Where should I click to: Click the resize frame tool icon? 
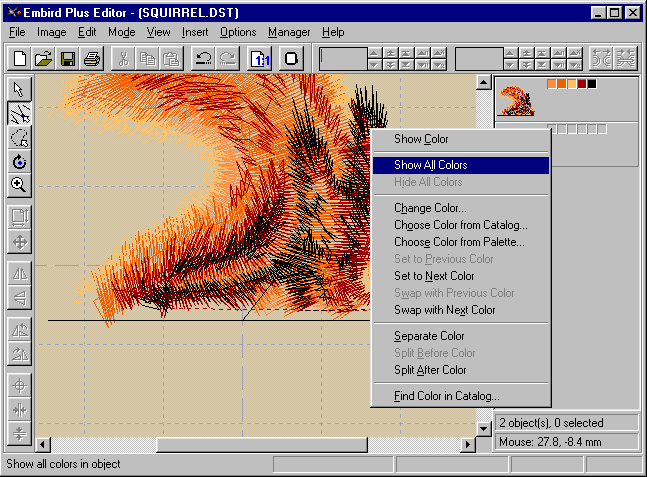point(19,217)
